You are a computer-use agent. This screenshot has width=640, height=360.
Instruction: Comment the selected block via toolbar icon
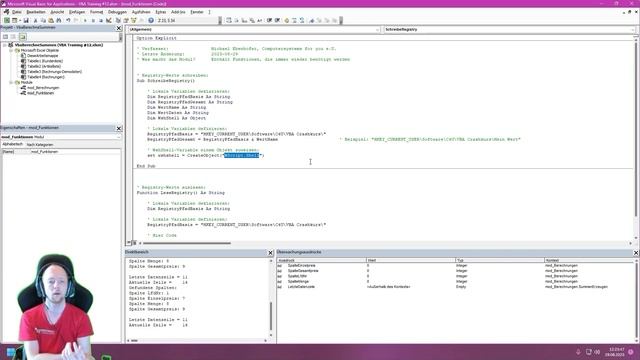294,20
